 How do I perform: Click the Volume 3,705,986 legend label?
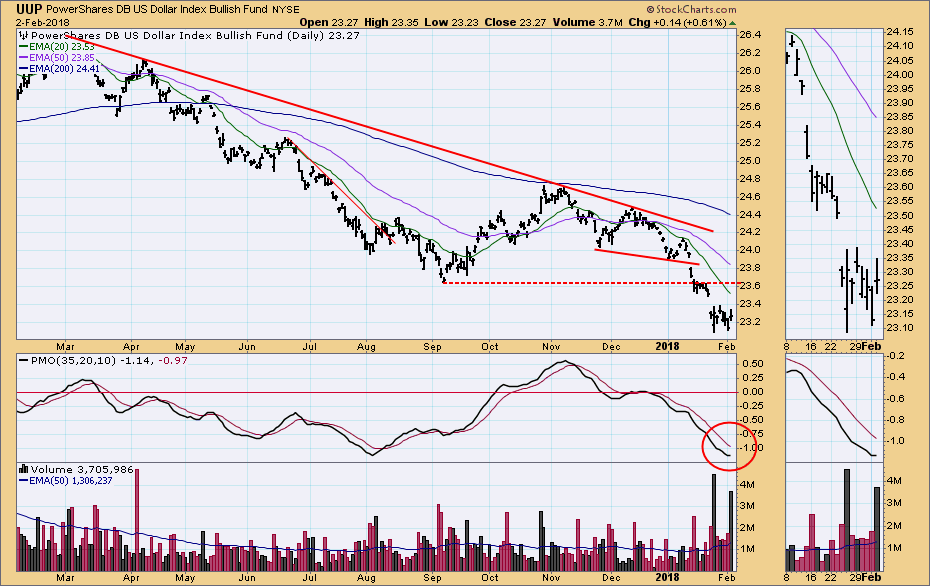tap(82, 469)
